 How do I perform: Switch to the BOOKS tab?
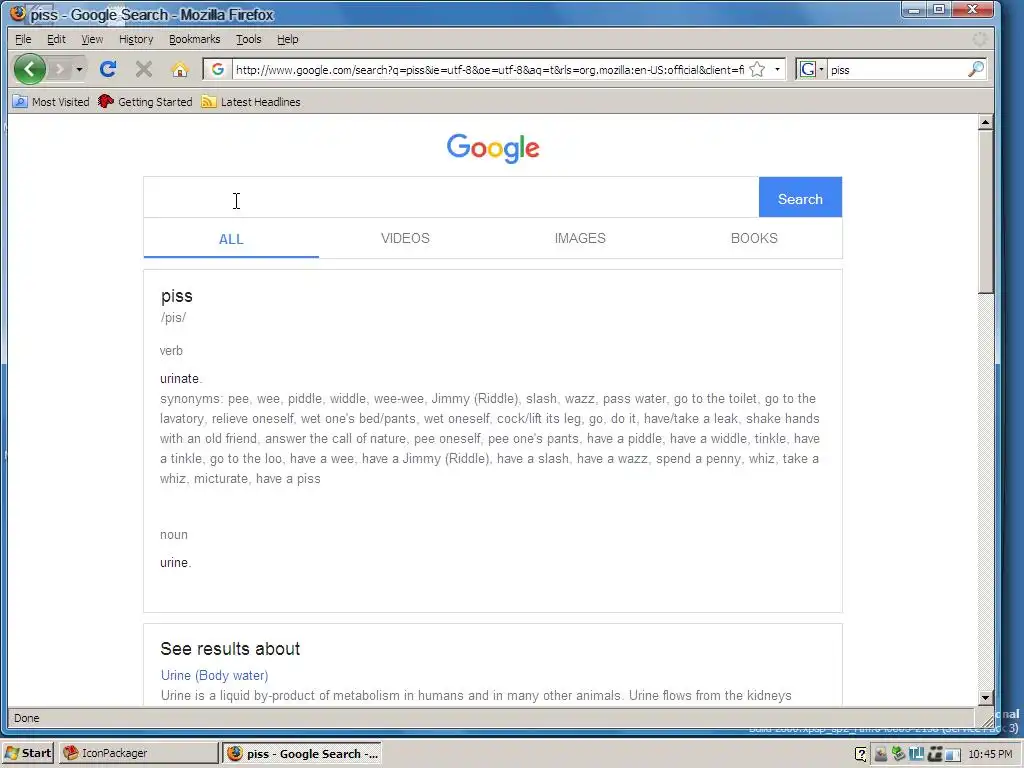pos(754,238)
